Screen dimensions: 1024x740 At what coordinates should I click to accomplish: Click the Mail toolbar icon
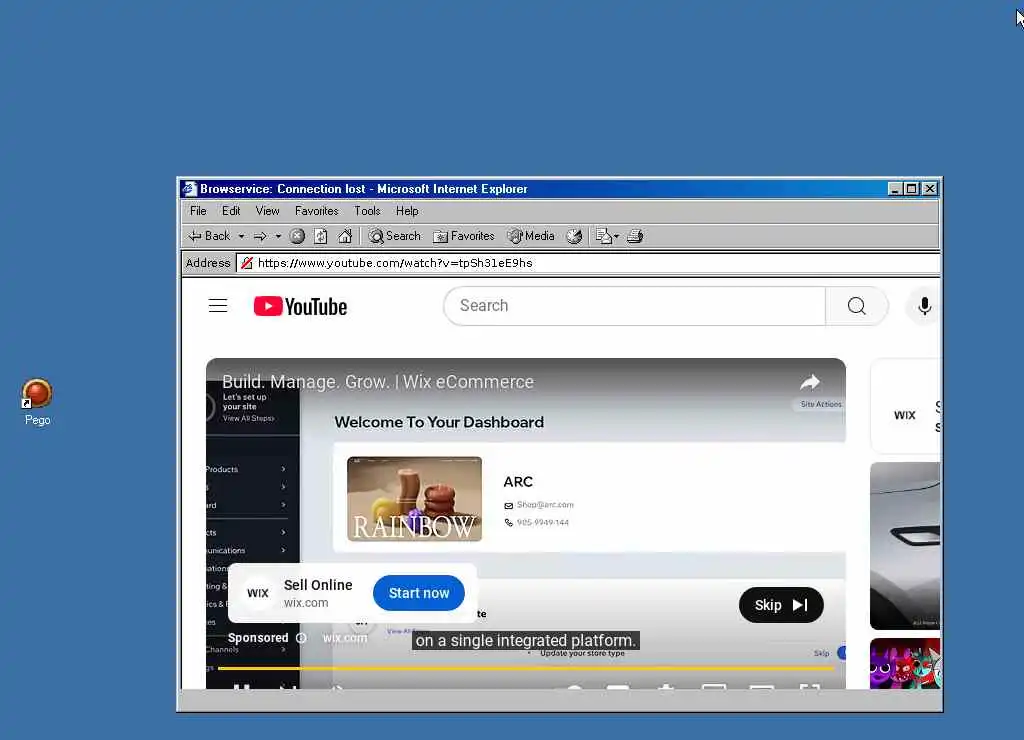tap(603, 236)
